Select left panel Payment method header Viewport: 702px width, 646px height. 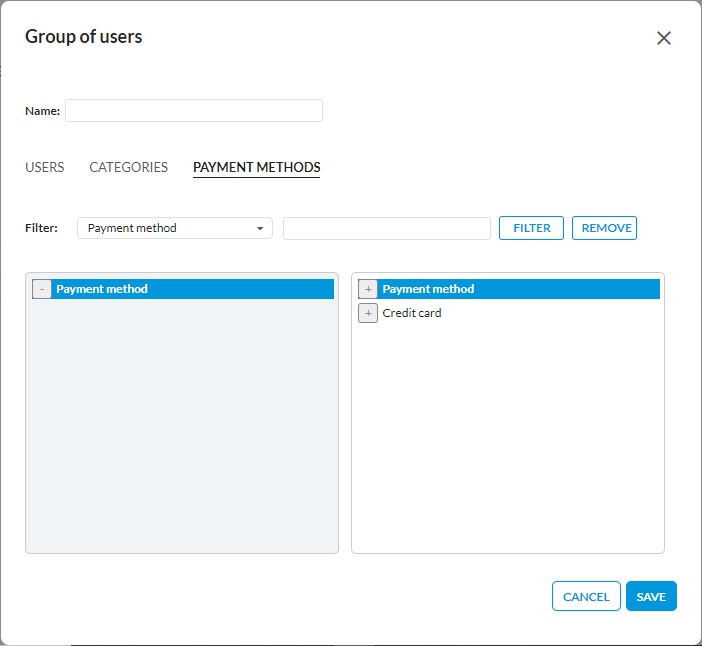pyautogui.click(x=190, y=289)
